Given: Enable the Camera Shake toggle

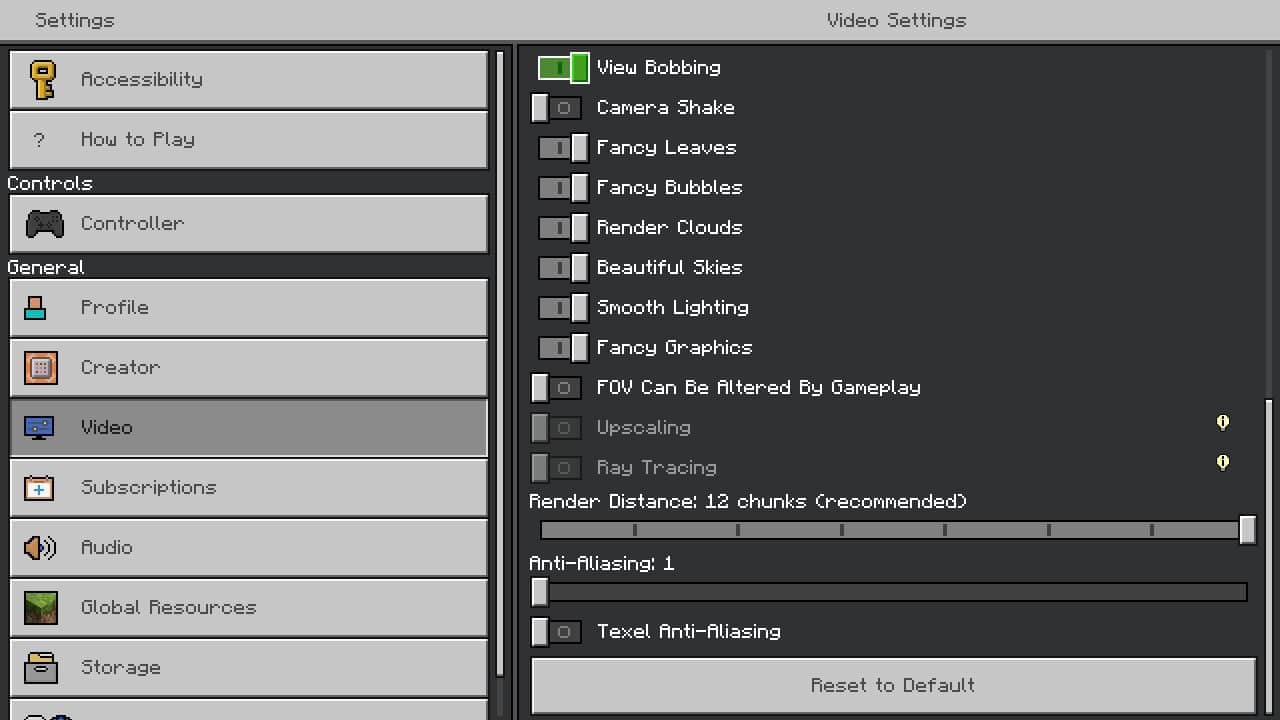Looking at the screenshot, I should point(556,108).
